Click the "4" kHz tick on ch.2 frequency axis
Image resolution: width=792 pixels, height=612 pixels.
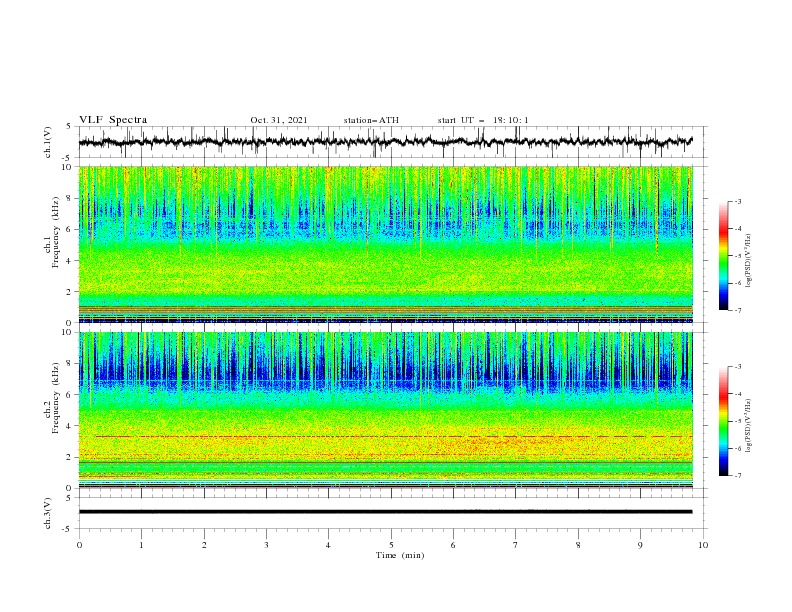click(x=70, y=426)
